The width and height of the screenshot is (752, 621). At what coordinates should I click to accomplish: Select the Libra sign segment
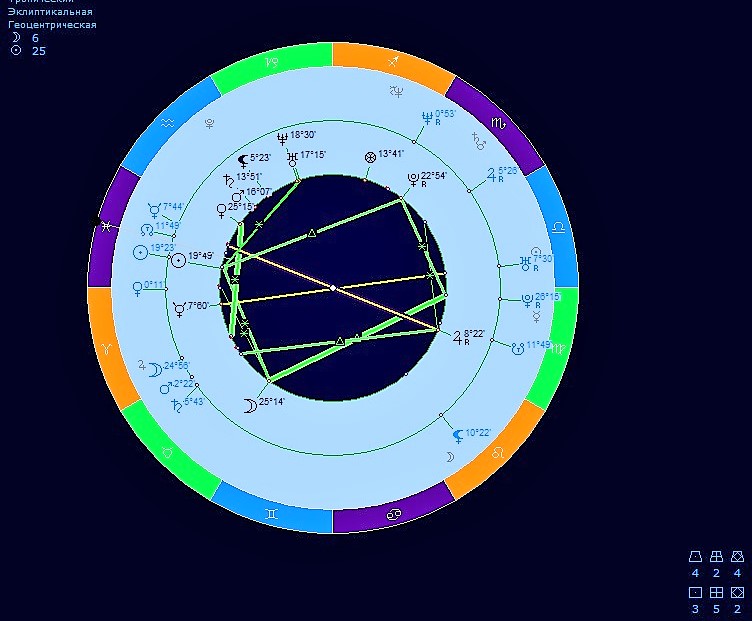[558, 227]
